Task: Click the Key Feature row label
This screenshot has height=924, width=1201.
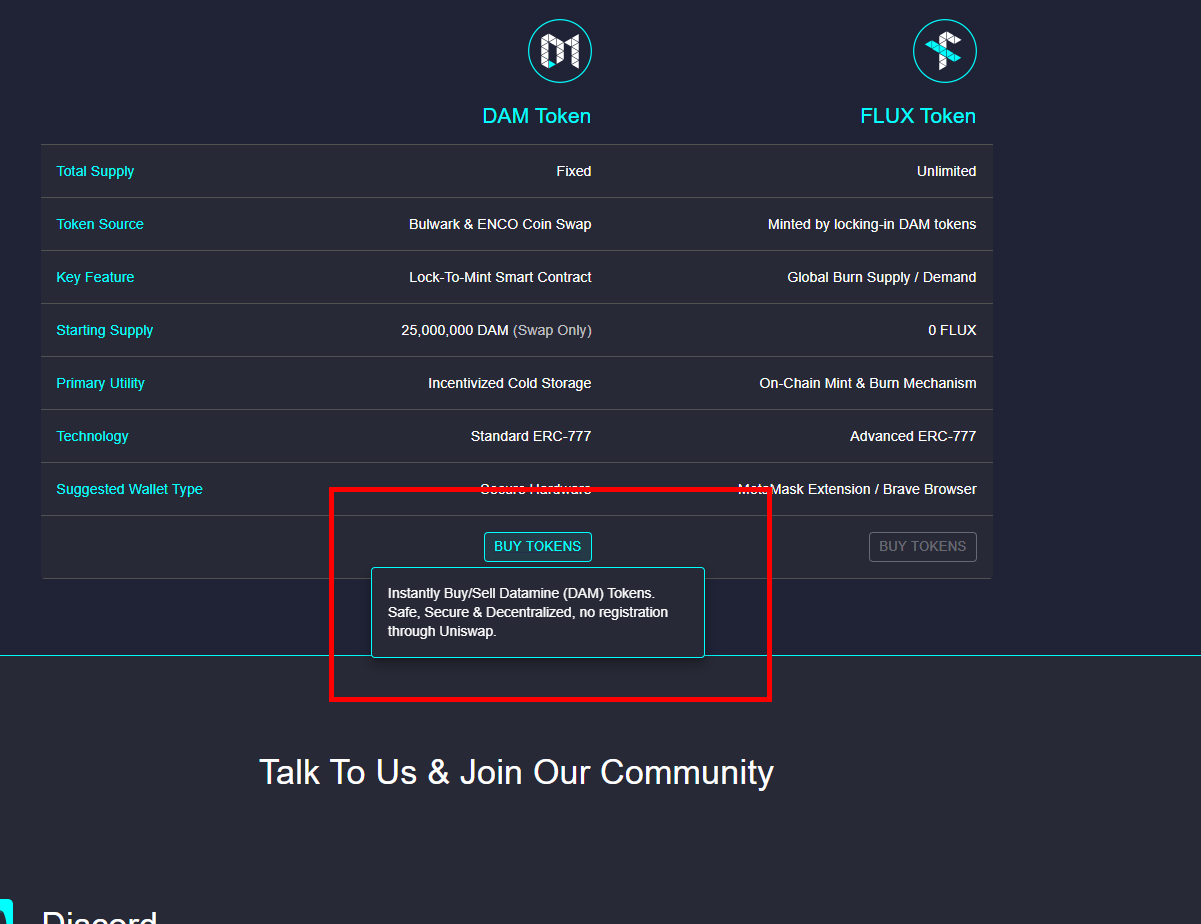Action: coord(95,277)
